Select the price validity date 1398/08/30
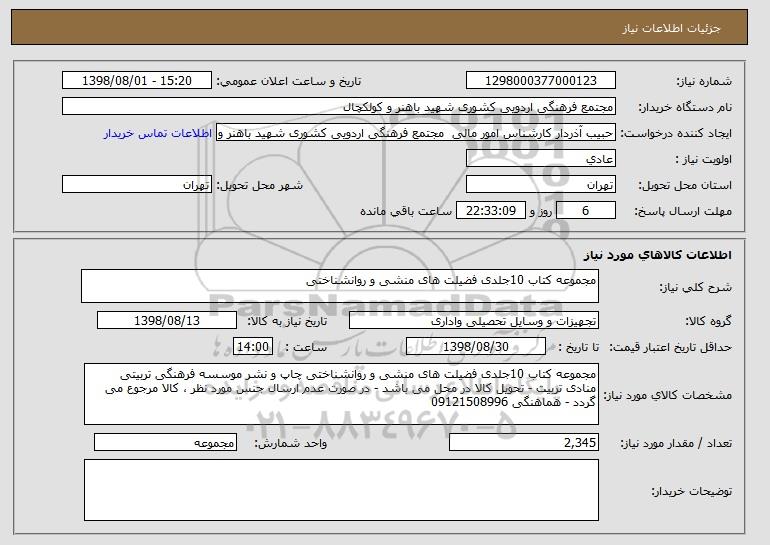 pos(476,347)
